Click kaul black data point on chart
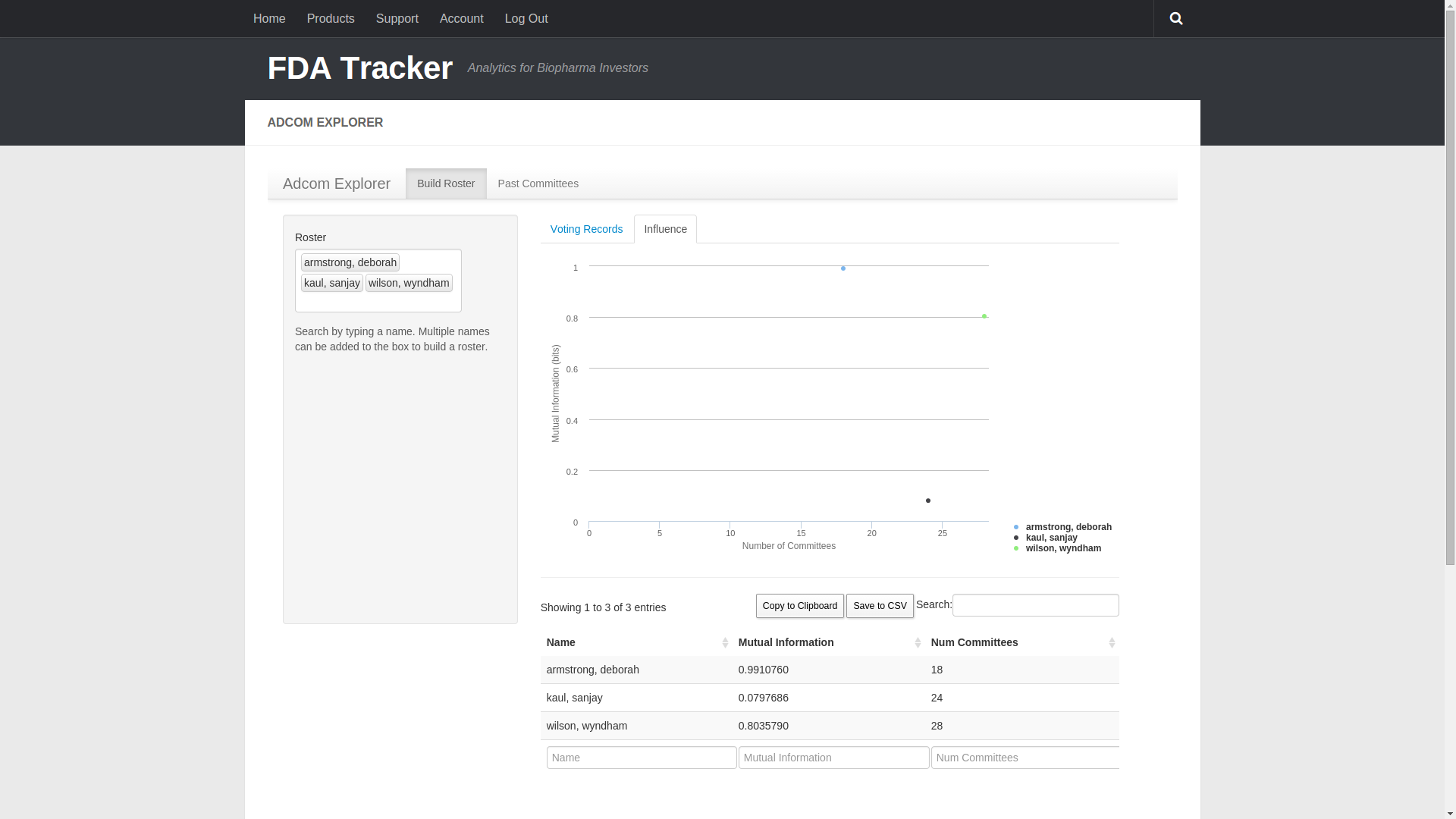The width and height of the screenshot is (1456, 819). tap(928, 500)
